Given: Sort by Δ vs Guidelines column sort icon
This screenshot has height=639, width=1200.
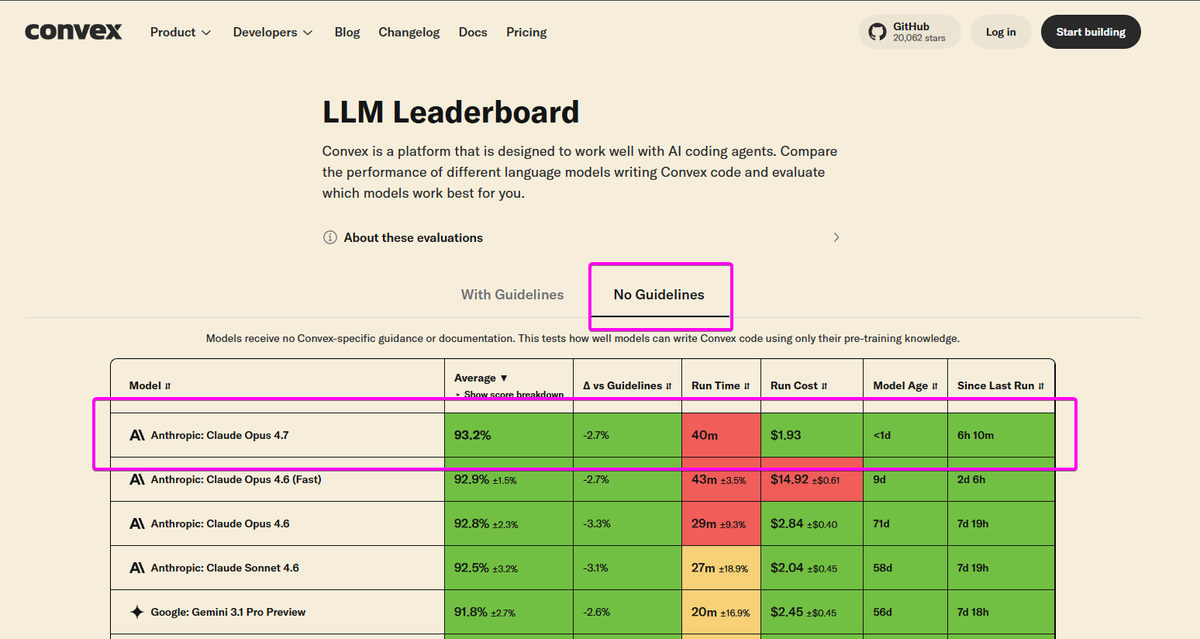Looking at the screenshot, I should pyautogui.click(x=669, y=386).
